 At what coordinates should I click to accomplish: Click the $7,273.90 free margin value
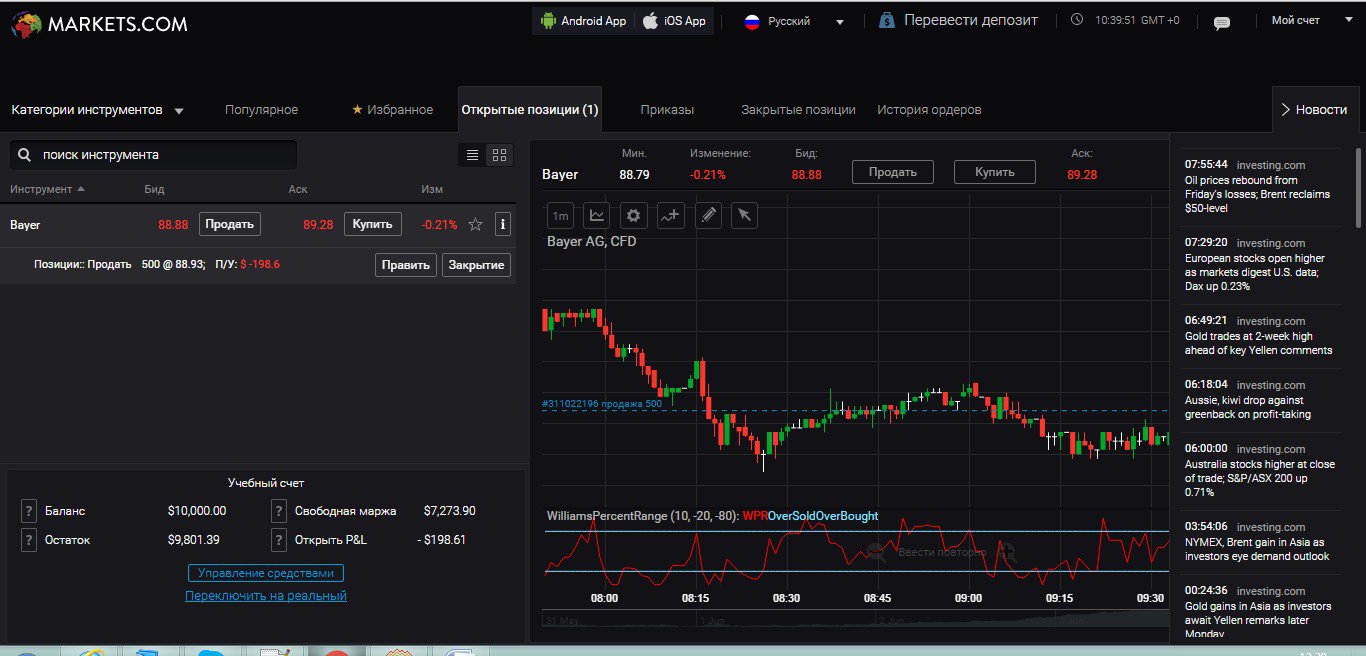pos(449,511)
